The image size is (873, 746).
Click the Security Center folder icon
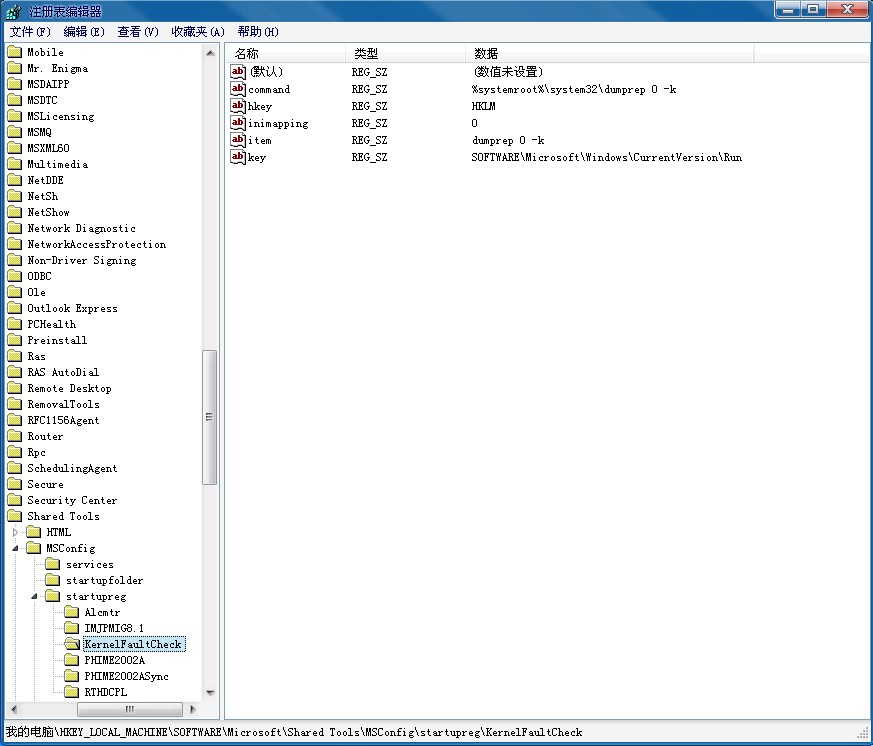click(14, 500)
